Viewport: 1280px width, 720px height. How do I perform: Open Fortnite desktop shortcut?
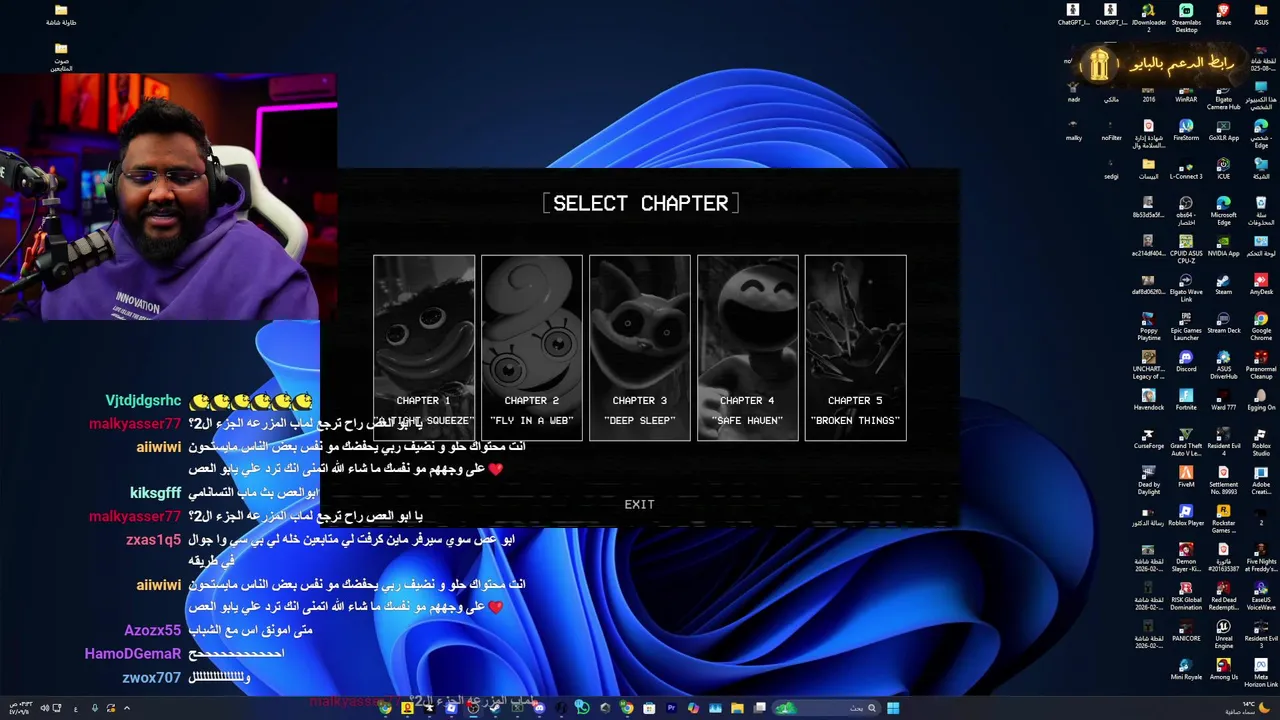(x=1186, y=399)
